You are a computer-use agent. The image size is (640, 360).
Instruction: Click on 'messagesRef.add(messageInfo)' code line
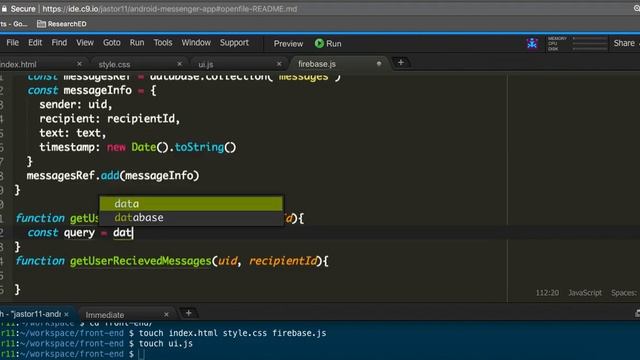point(113,176)
